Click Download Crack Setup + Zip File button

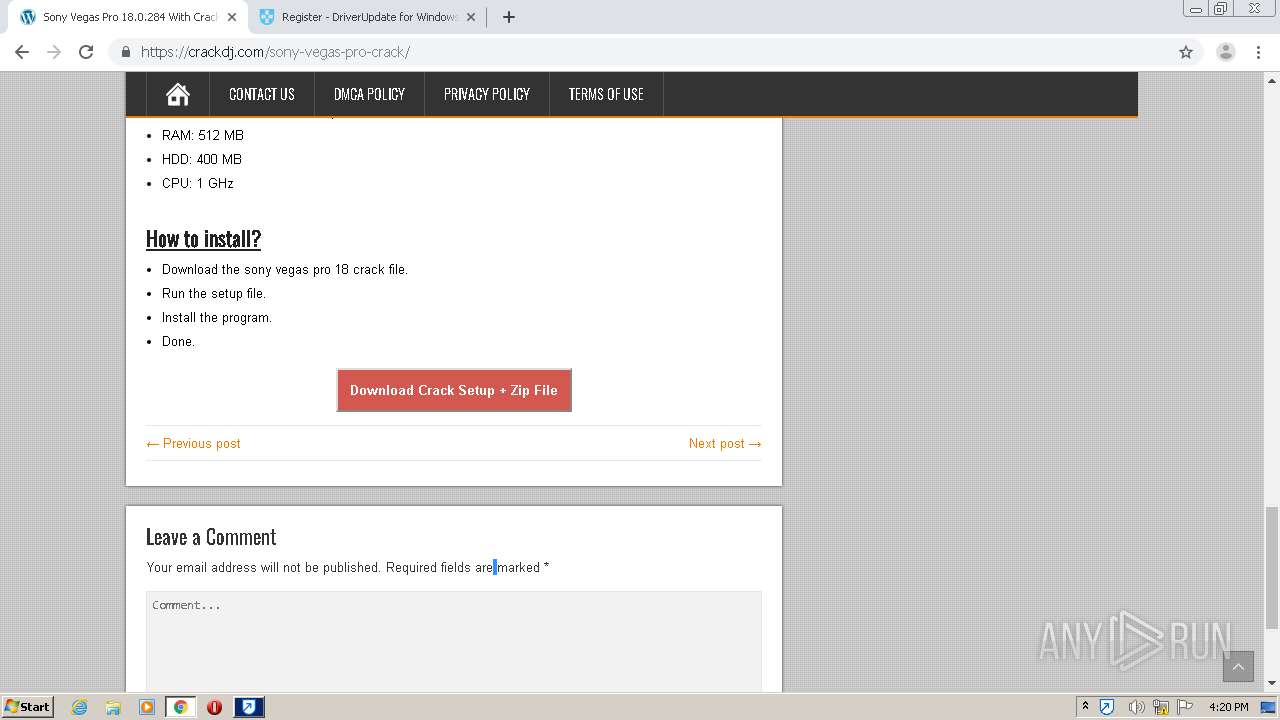click(x=454, y=390)
